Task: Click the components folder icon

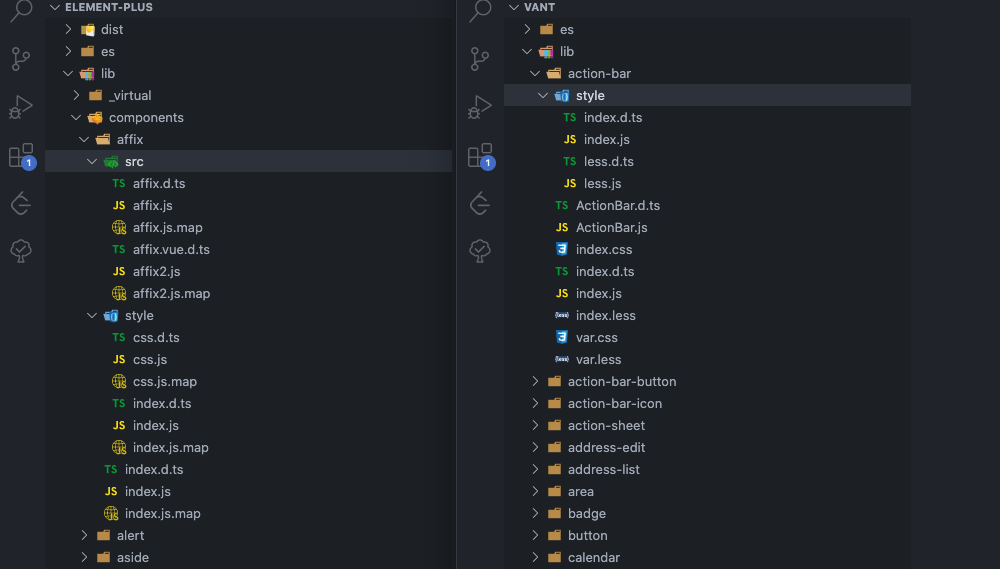Action: (x=95, y=117)
